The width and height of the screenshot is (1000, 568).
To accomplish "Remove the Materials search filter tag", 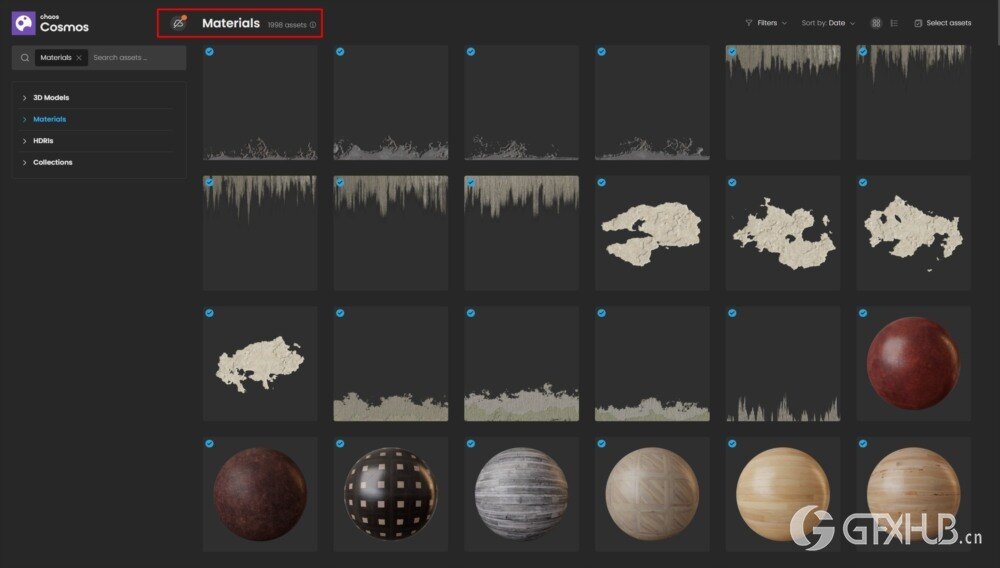I will (x=79, y=57).
